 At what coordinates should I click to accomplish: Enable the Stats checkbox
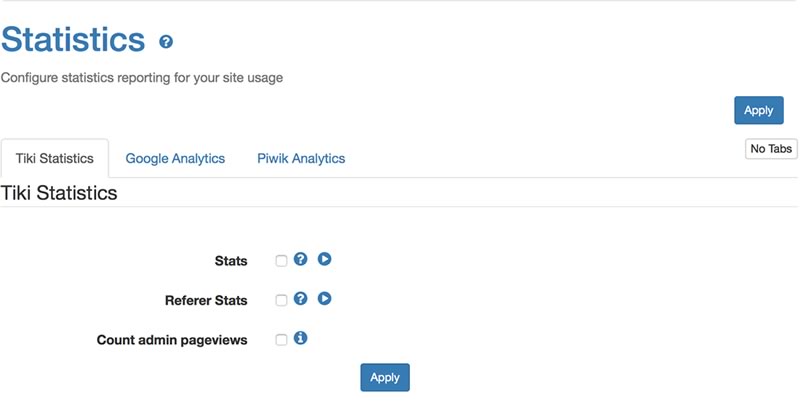[x=281, y=261]
